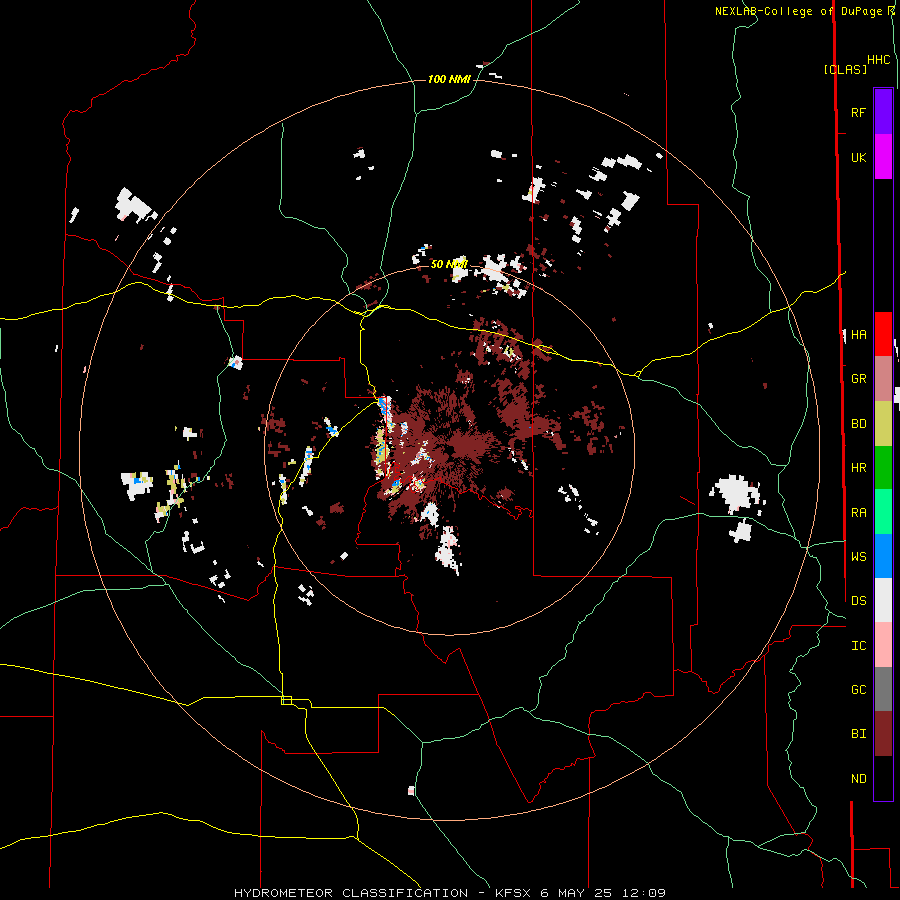
Task: Click the "KFSX" radar site identifier
Action: coord(514,893)
